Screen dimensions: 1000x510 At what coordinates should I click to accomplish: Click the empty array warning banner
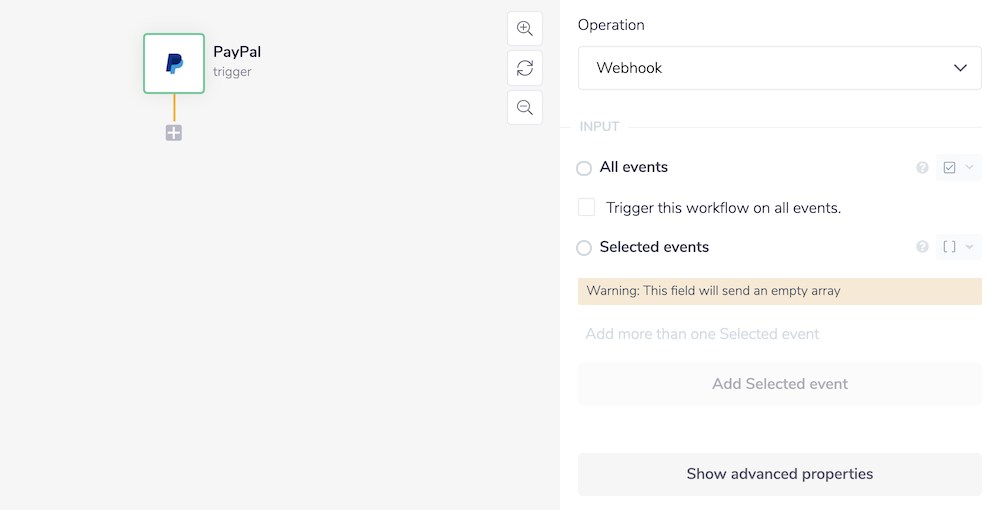point(779,291)
